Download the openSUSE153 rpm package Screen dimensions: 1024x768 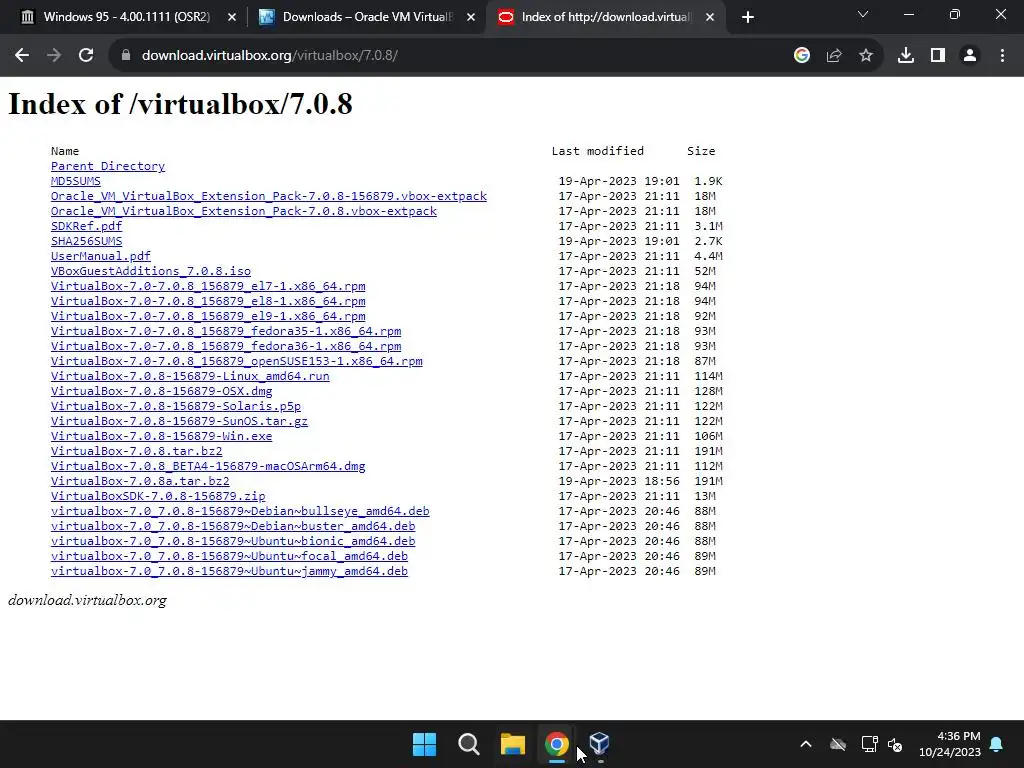(236, 361)
